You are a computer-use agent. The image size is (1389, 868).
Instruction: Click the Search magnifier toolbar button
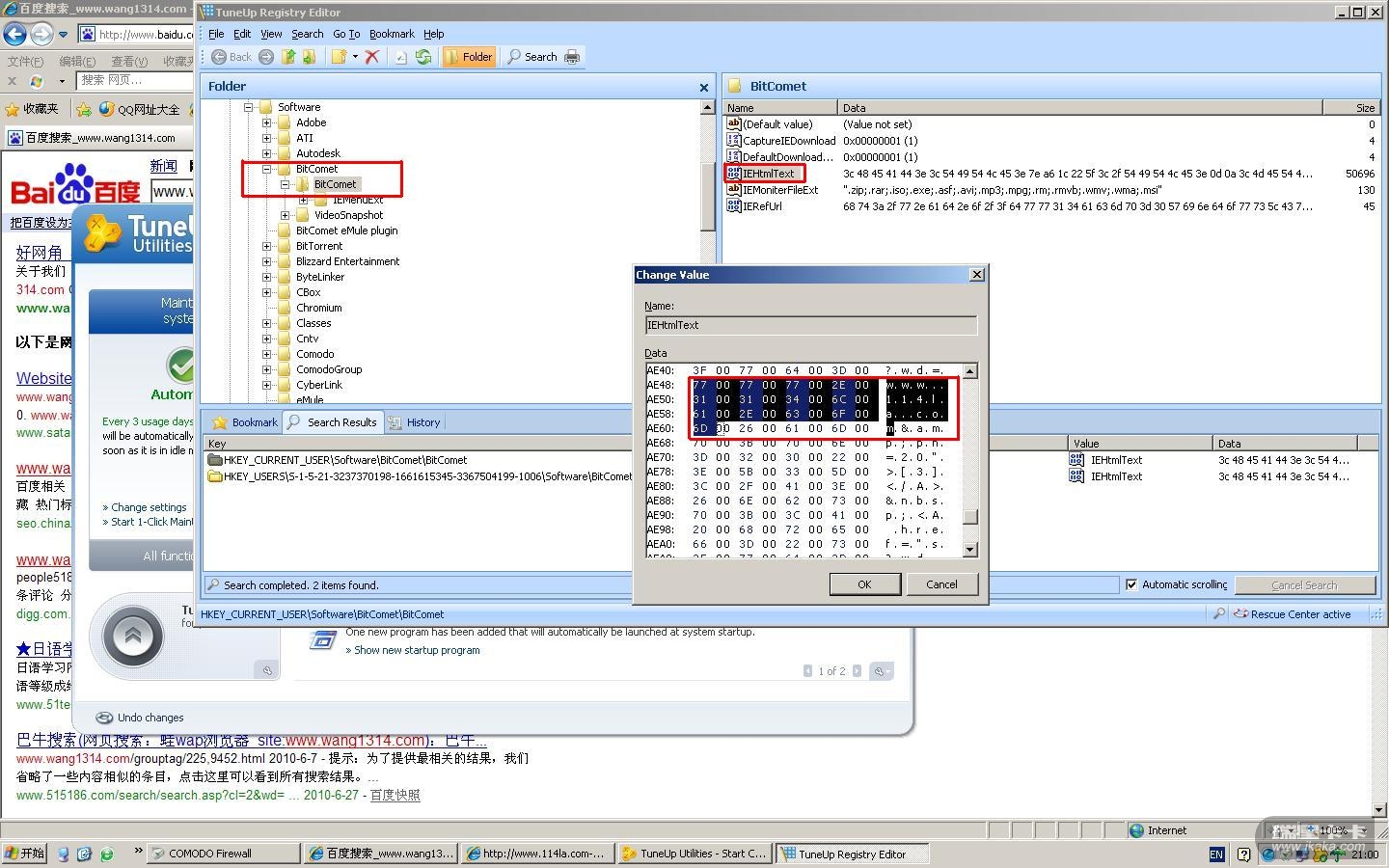point(532,57)
